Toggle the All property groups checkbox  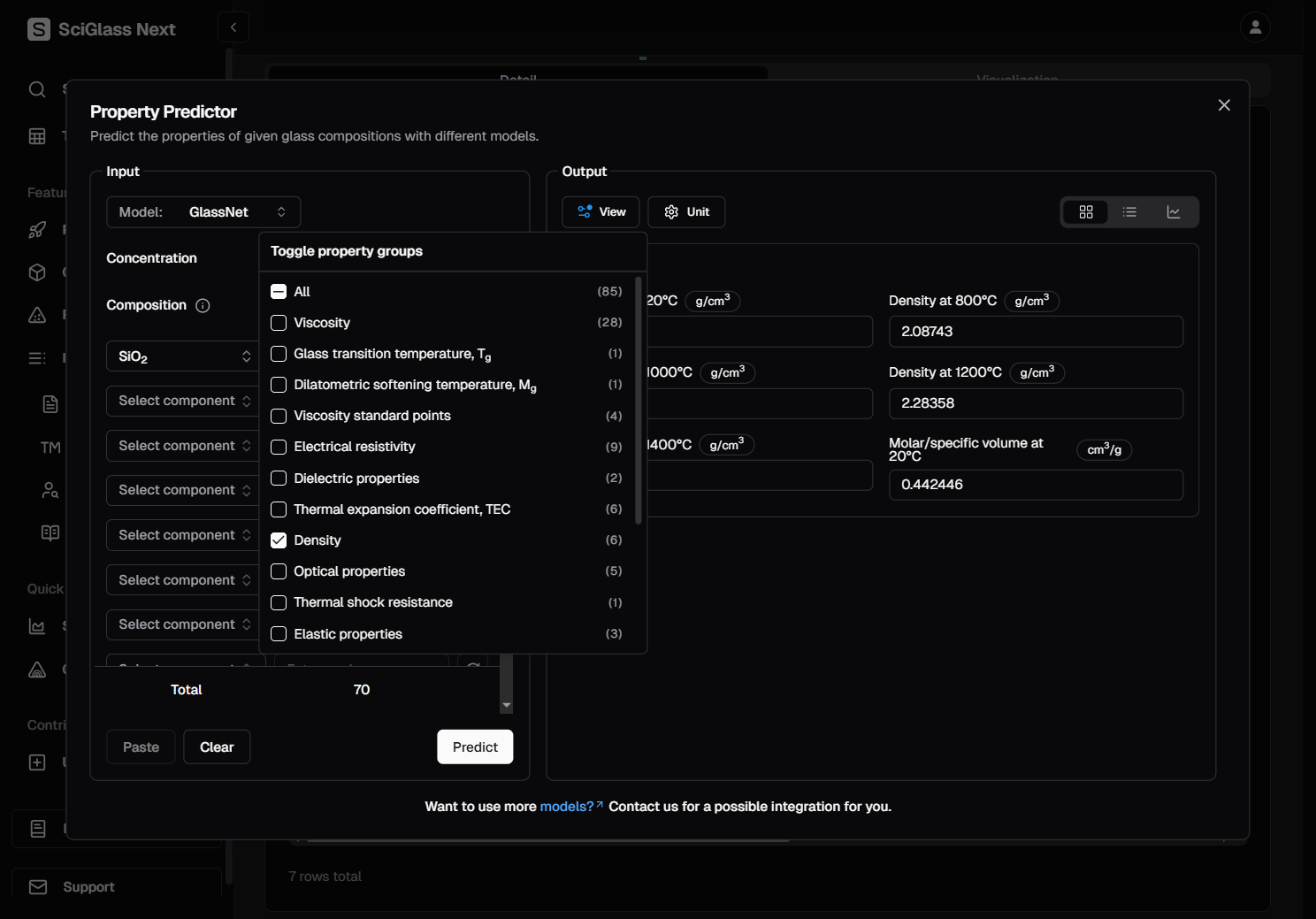point(279,292)
